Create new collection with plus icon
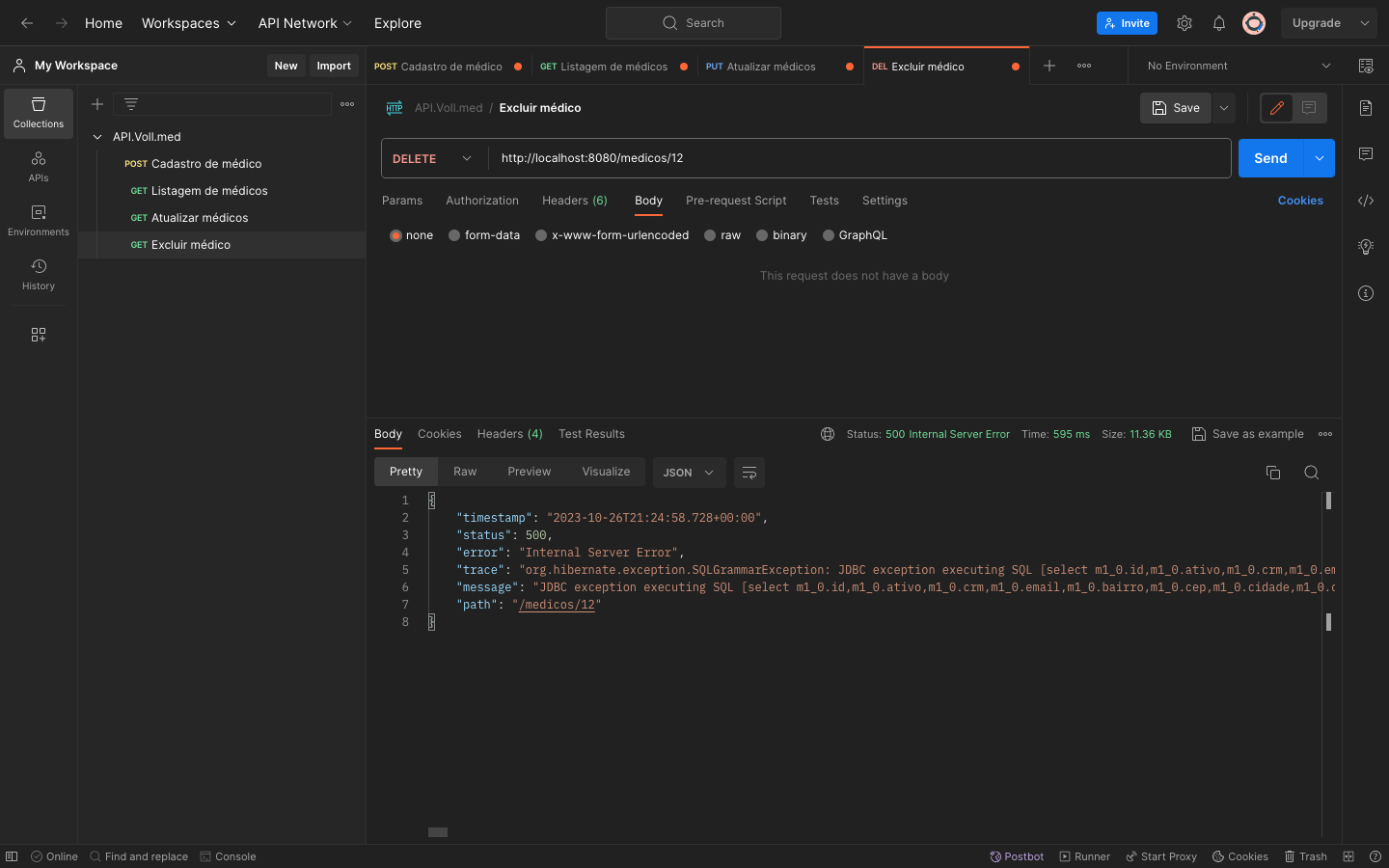The image size is (1389, 868). pos(97,104)
